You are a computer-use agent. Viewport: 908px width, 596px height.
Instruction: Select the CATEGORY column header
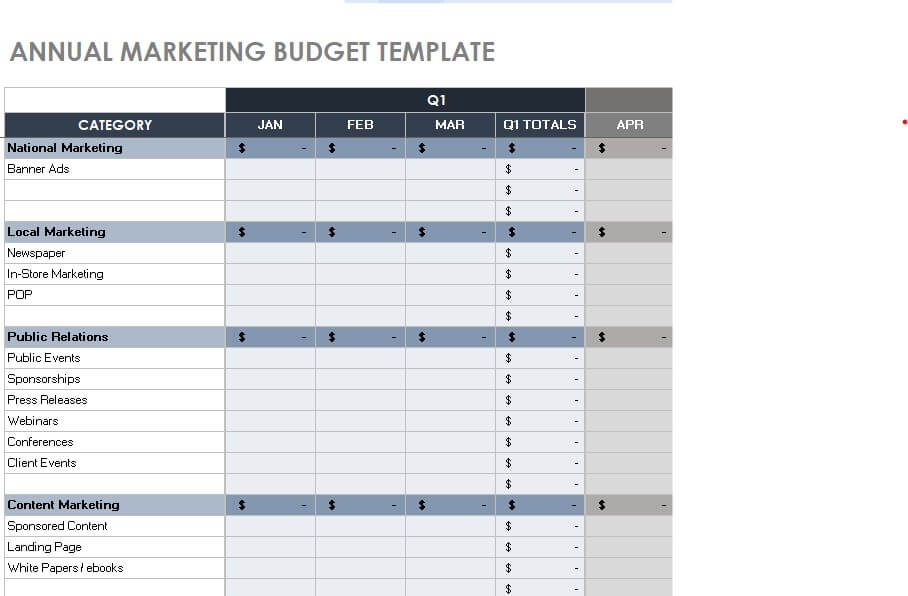tap(115, 125)
